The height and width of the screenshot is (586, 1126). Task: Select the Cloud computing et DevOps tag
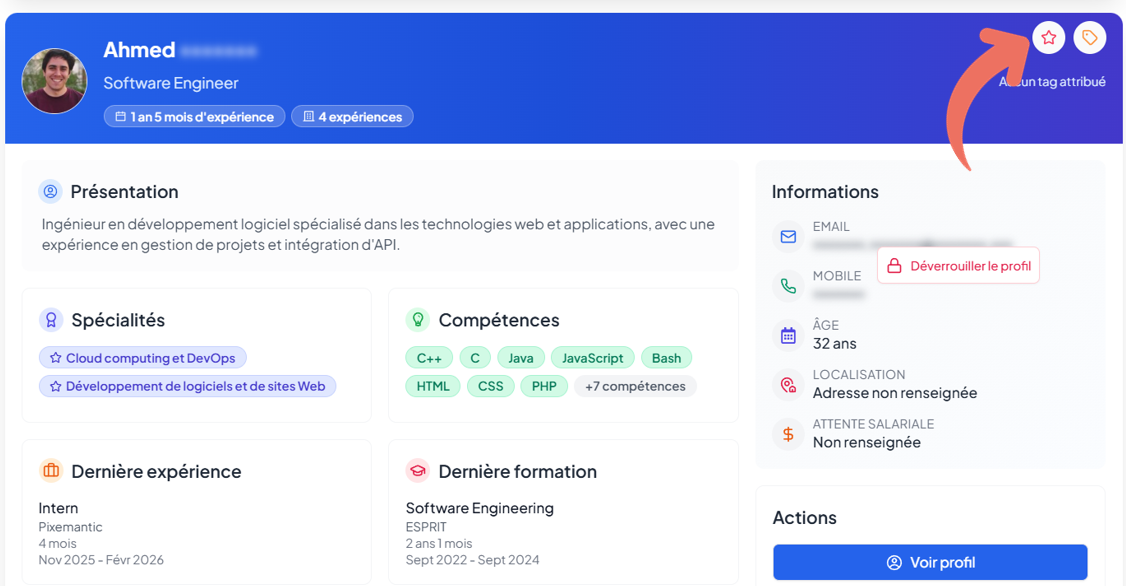click(x=143, y=358)
